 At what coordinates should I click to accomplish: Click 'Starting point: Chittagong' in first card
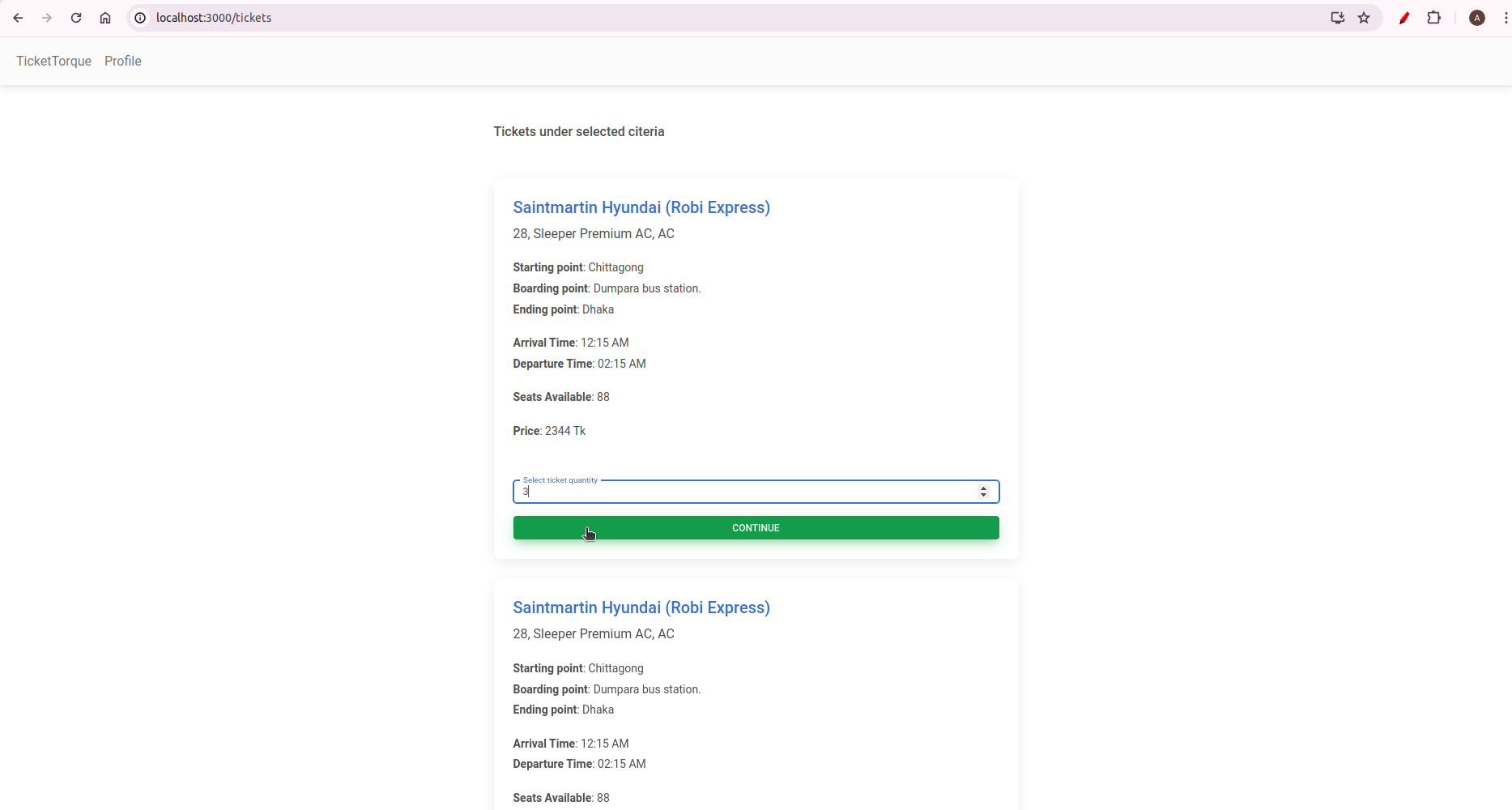point(578,267)
